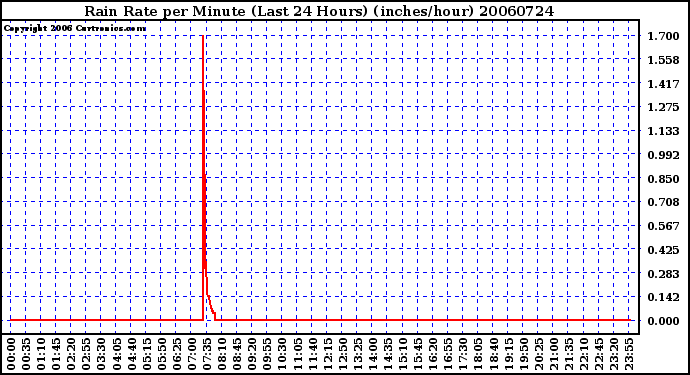The image size is (690, 375).
Task: Click the 1.417 axis label
Action: tap(663, 83)
